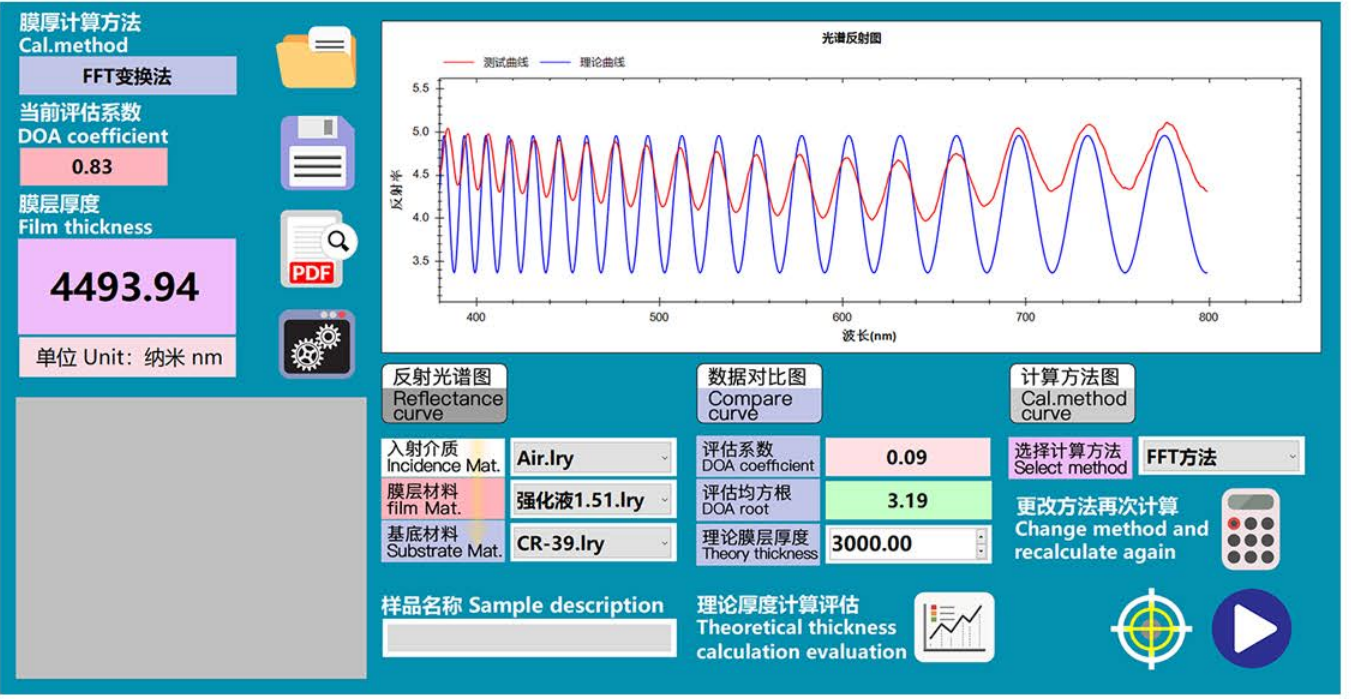Click the x-axis label 波长(nm)

[868, 336]
